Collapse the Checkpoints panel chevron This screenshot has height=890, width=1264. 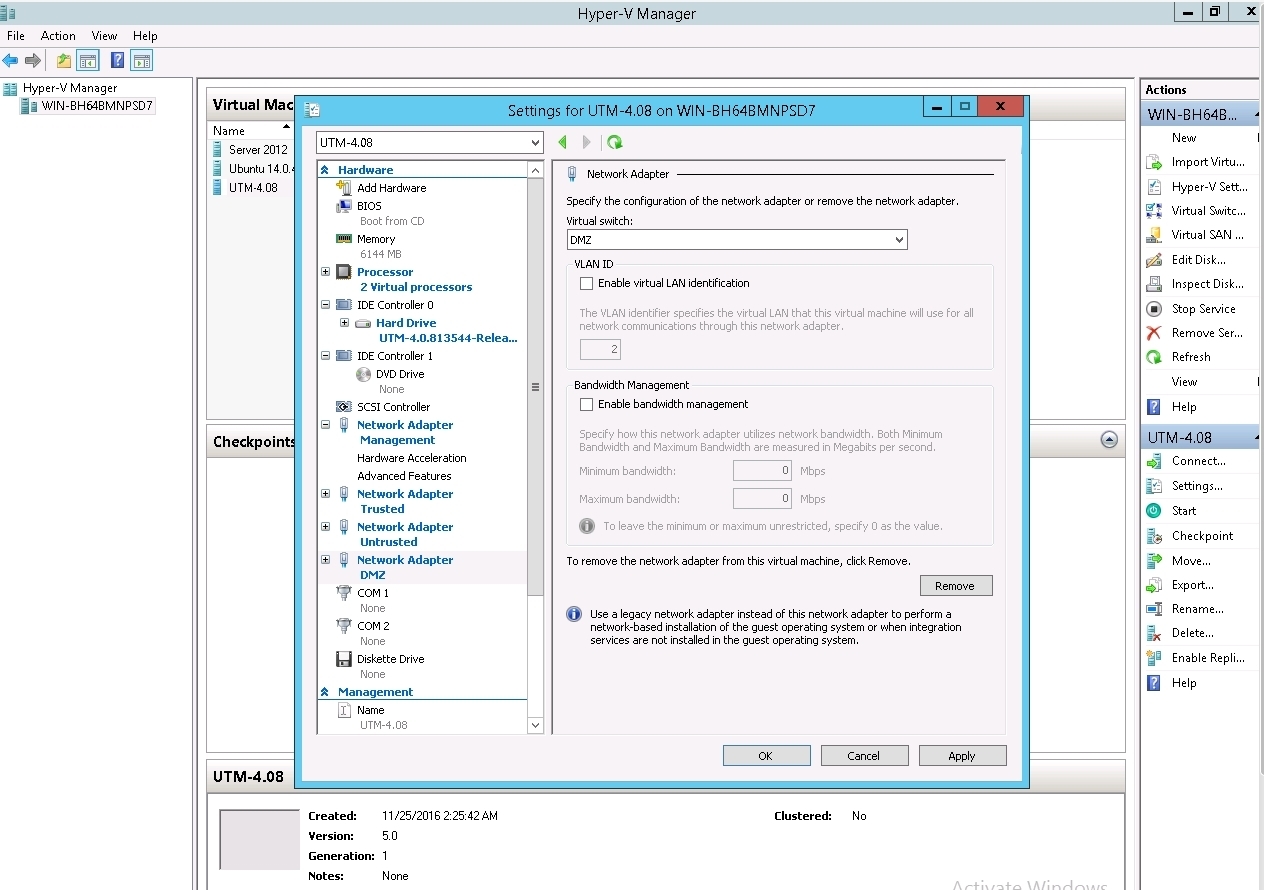click(1109, 440)
